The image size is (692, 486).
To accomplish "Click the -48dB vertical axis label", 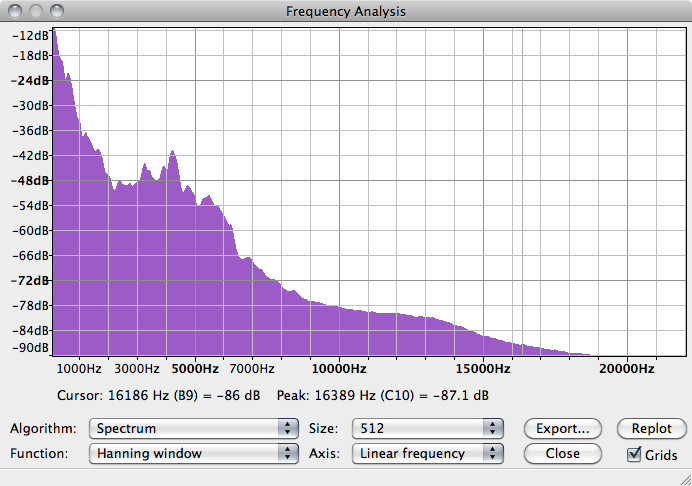I will (x=29, y=181).
